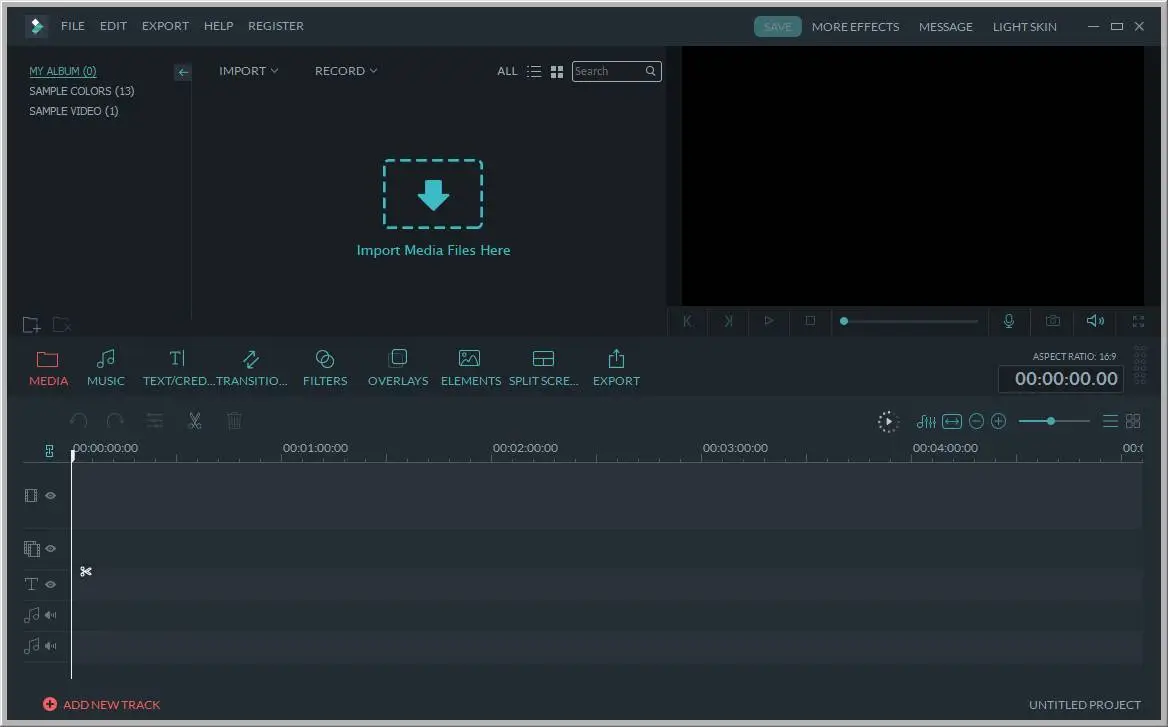Screen dimensions: 1168x727
Task: Click the 00:01:00:00 ruler mark
Action: (x=315, y=448)
